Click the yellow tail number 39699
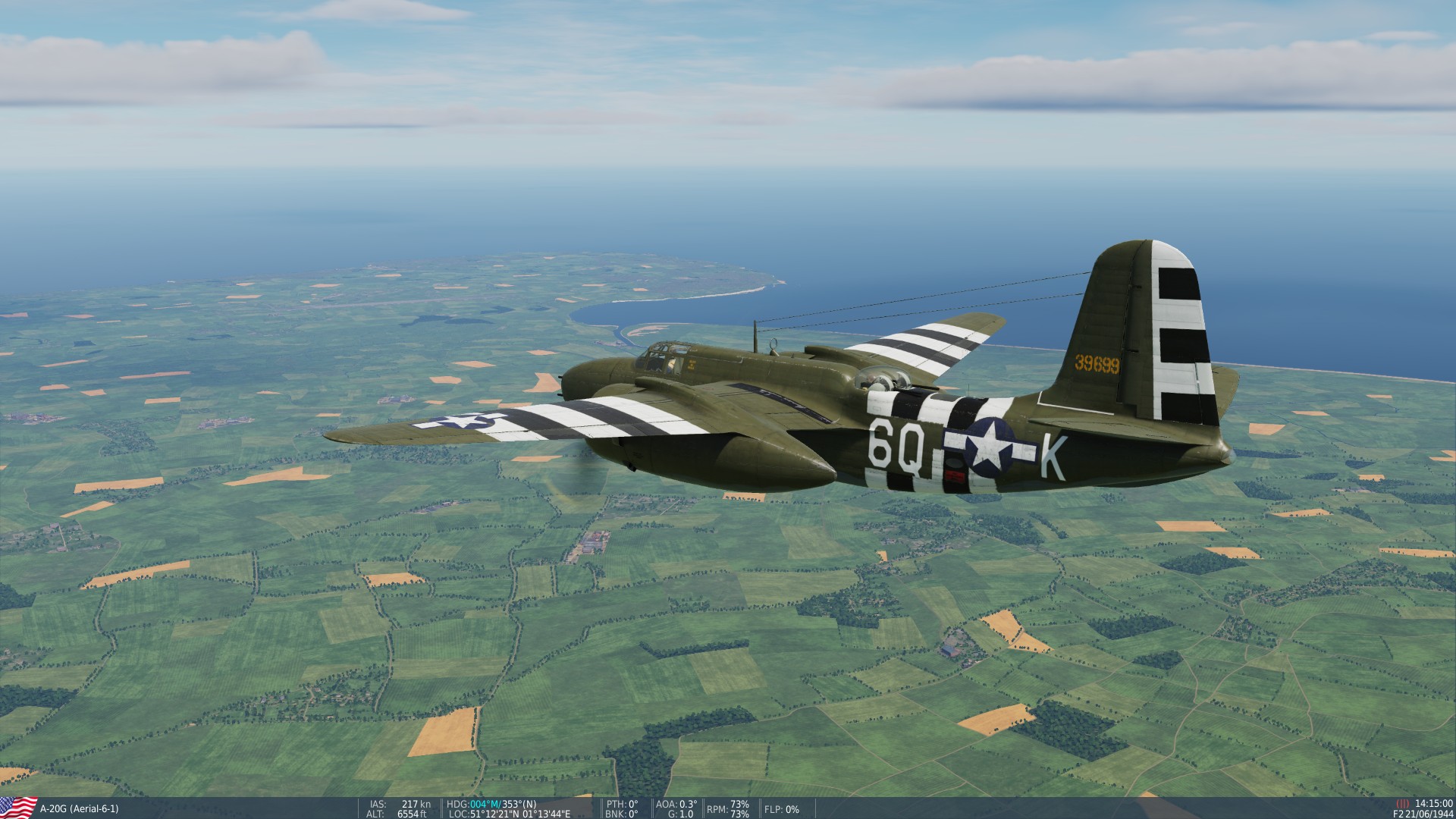Screen dimensions: 1456x819 (1097, 365)
